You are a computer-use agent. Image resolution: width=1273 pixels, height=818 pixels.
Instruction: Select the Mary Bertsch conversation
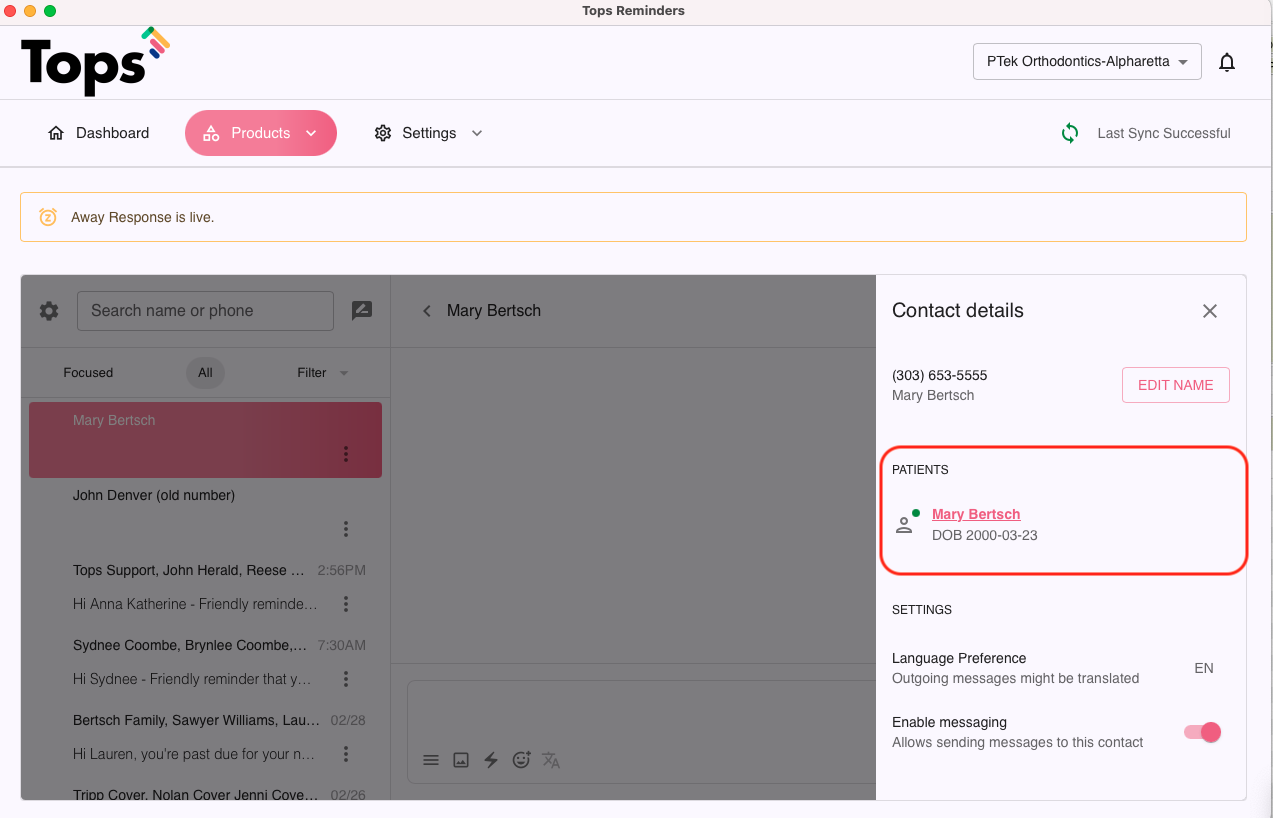tap(205, 440)
